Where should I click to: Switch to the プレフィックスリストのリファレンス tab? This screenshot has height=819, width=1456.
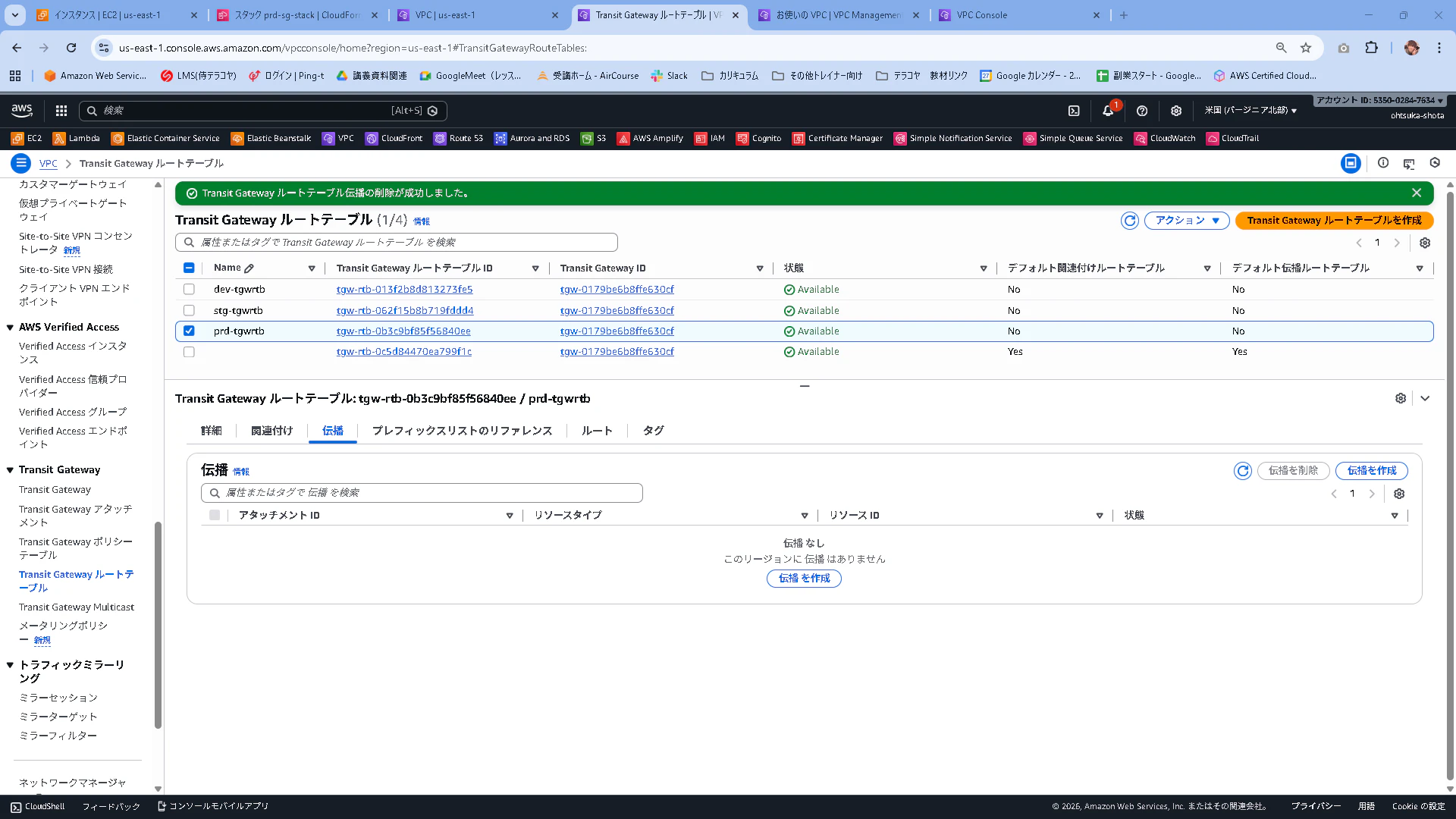[462, 431]
